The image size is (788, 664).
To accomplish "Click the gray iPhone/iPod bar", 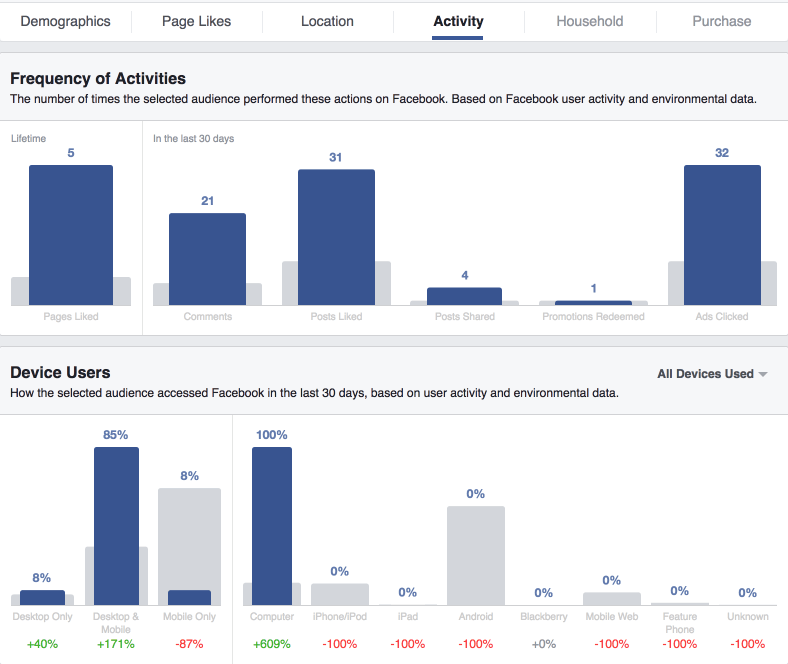I will 340,594.
